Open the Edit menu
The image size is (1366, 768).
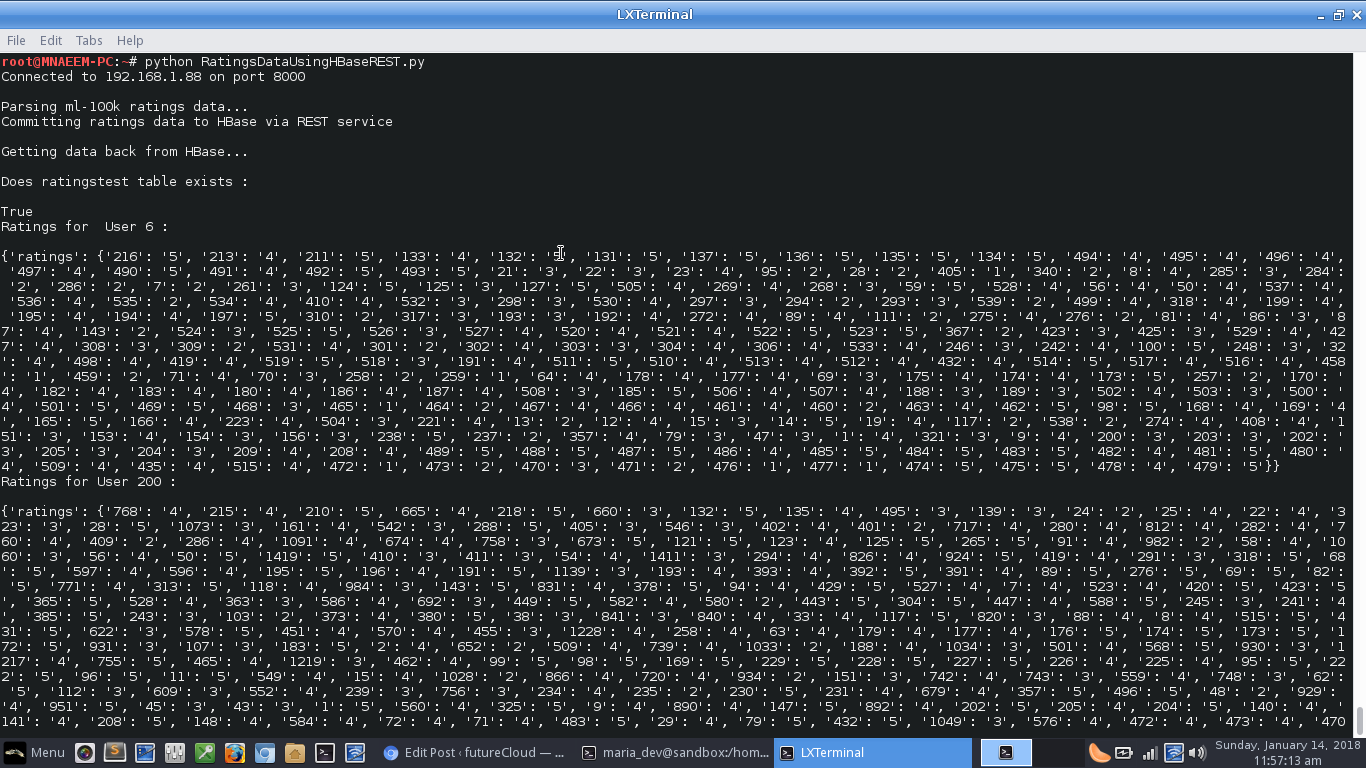tap(51, 40)
